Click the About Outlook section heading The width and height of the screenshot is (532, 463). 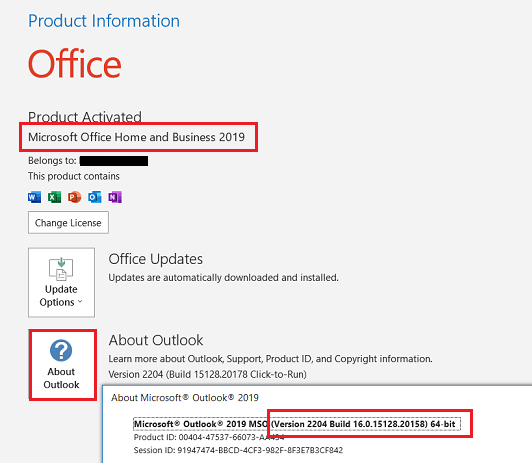[x=156, y=340]
